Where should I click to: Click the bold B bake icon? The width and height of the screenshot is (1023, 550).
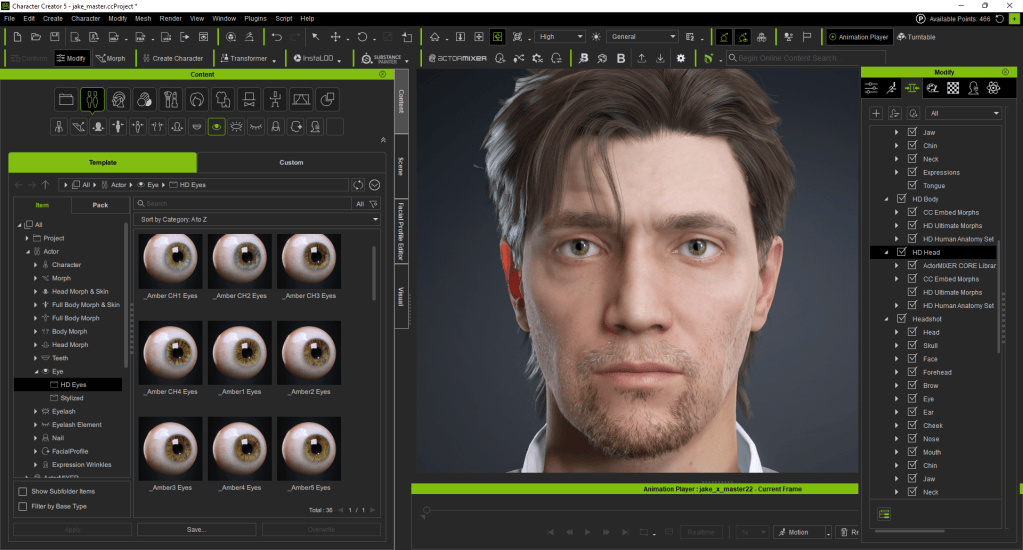620,58
